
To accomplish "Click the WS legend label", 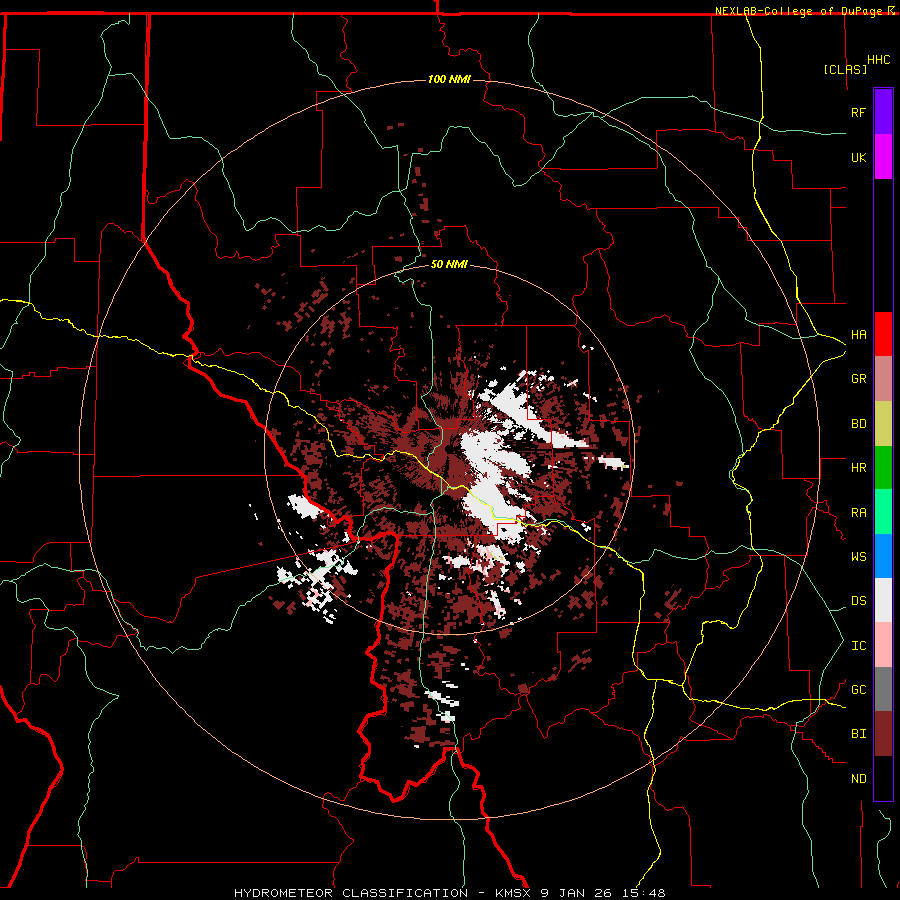I will coord(858,557).
